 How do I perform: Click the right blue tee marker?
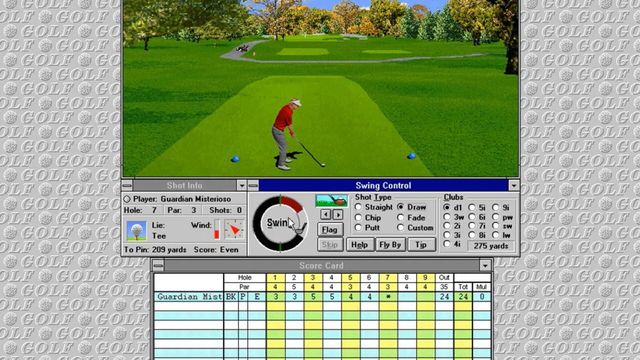411,156
